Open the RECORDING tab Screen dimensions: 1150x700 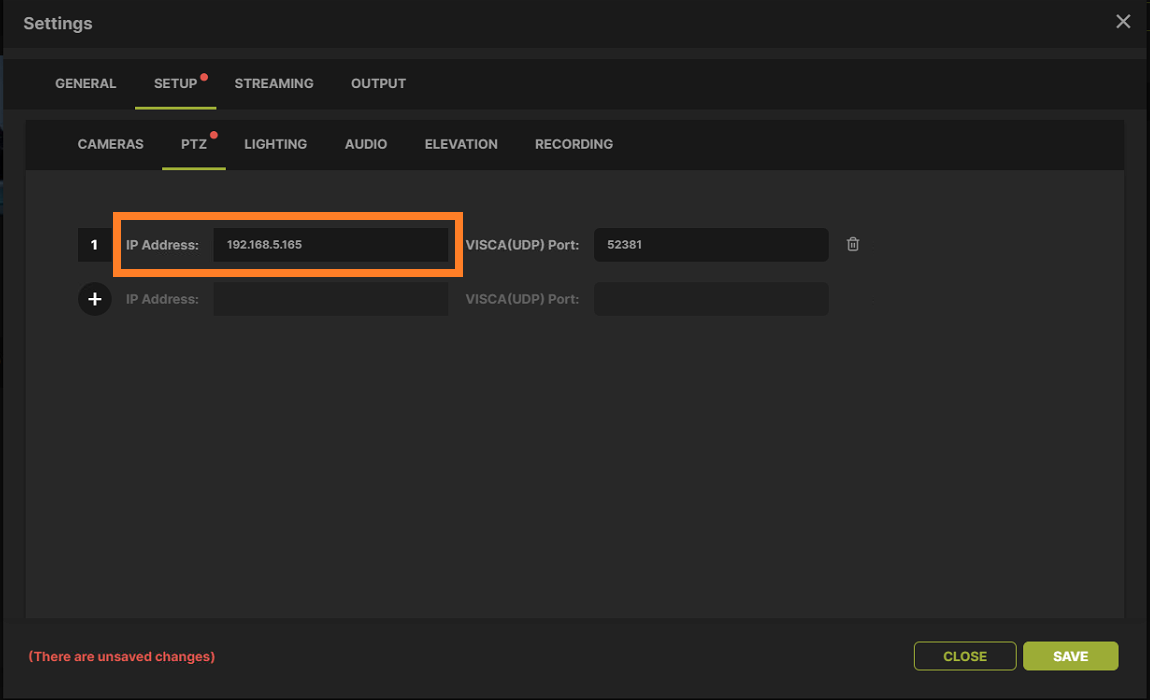[x=574, y=144]
